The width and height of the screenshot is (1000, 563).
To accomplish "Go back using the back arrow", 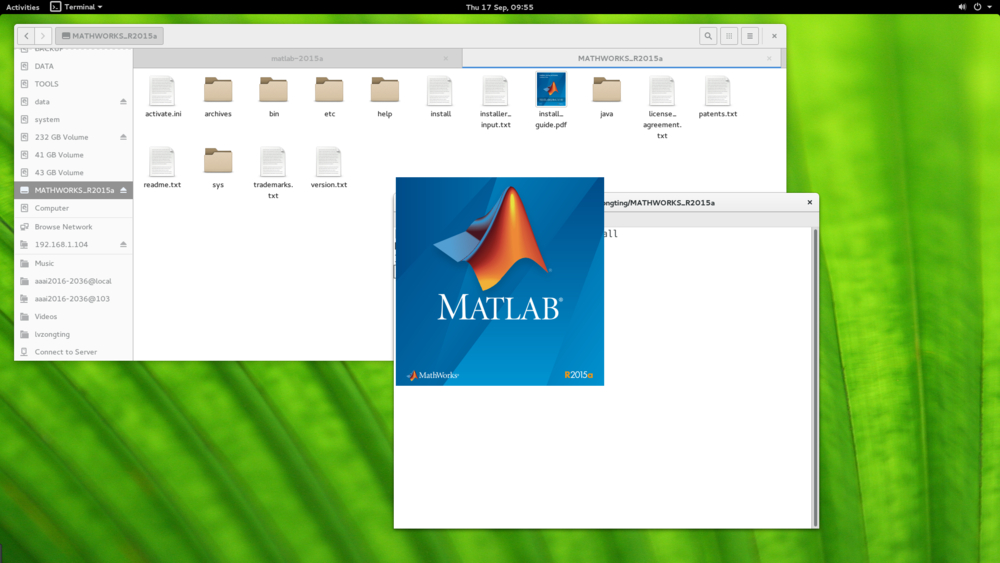I will point(26,36).
